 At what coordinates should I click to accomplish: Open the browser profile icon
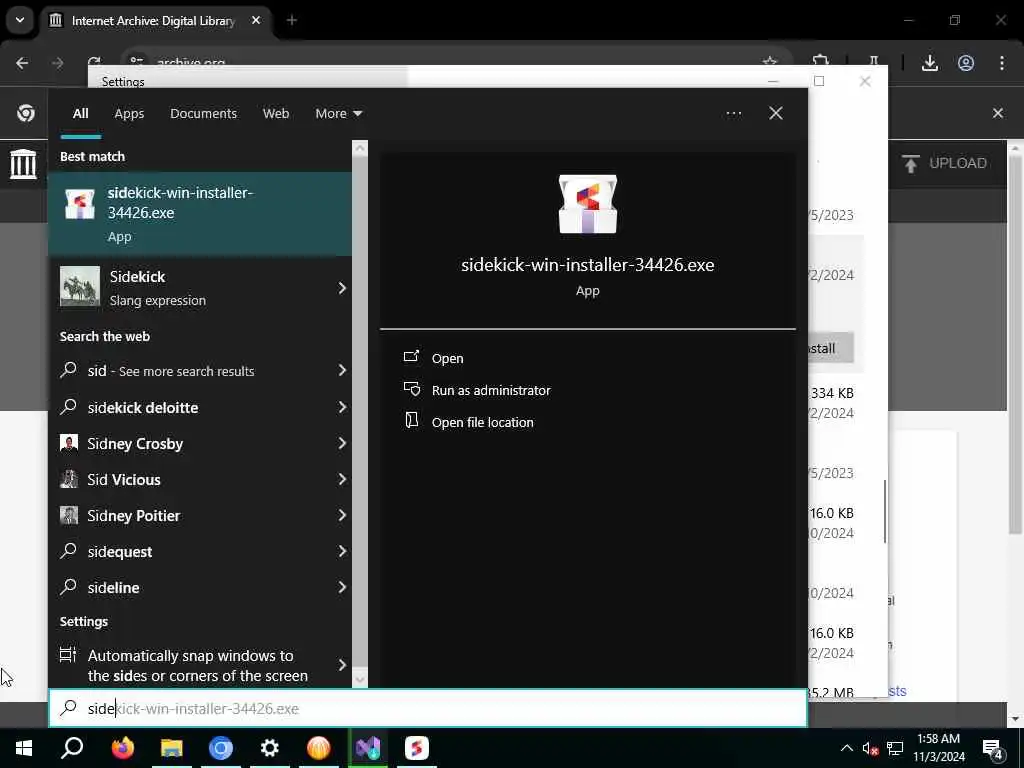click(966, 63)
